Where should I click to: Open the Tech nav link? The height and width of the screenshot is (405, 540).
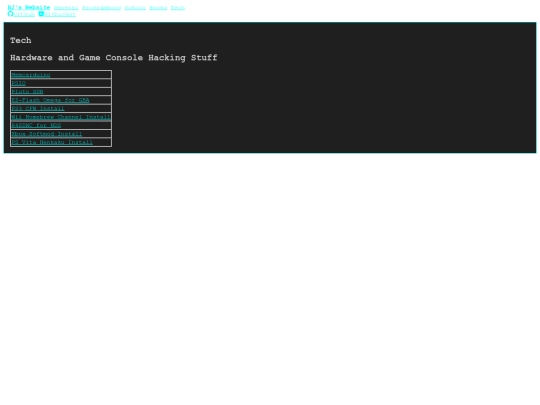(178, 8)
